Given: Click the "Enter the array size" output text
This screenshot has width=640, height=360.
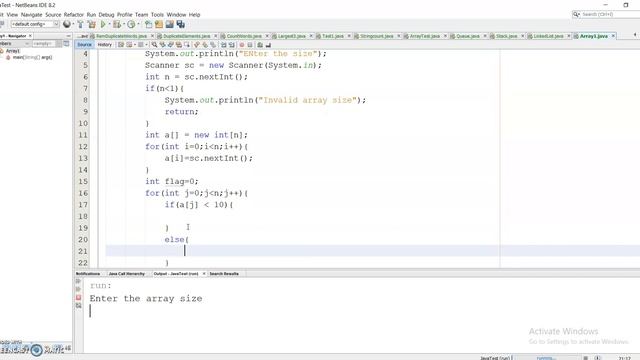Looking at the screenshot, I should coord(146,299).
